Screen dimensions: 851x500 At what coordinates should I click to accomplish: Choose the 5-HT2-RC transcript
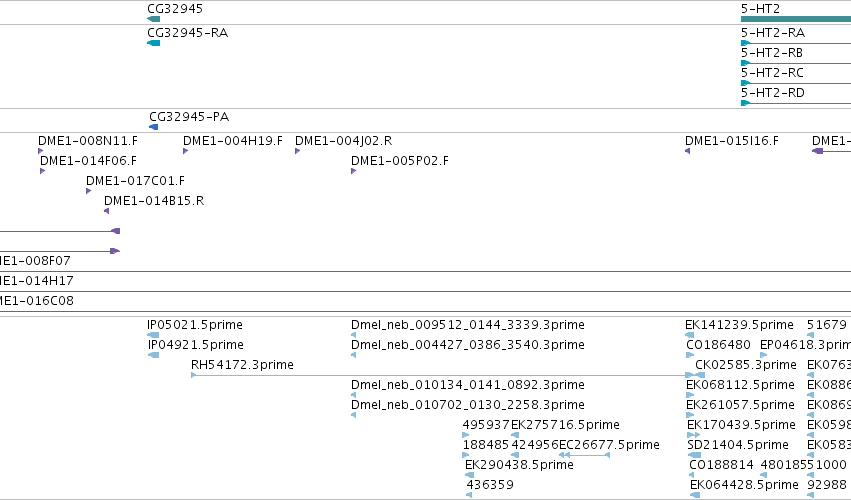pos(772,73)
